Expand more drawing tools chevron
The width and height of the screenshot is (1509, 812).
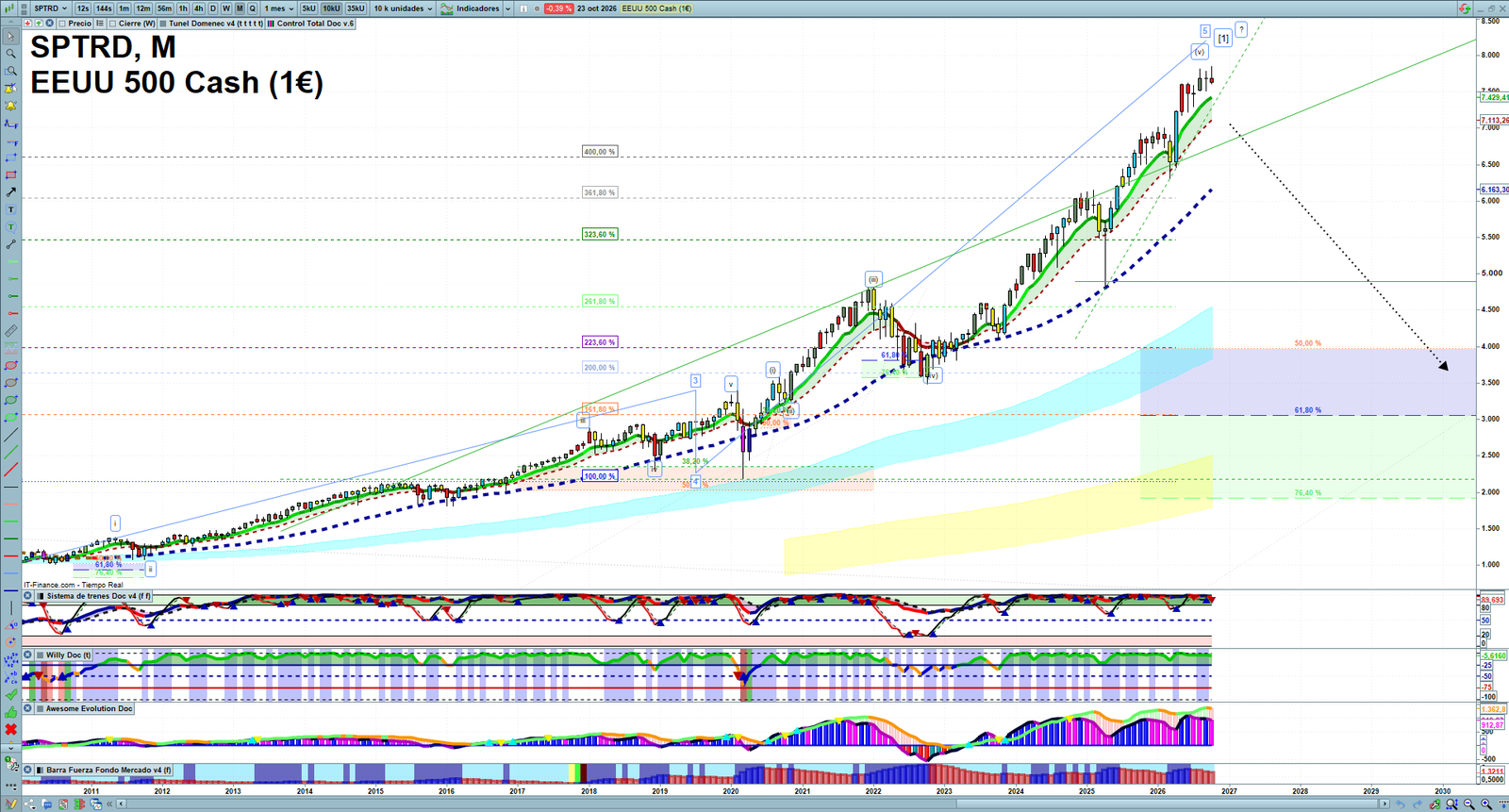11,747
